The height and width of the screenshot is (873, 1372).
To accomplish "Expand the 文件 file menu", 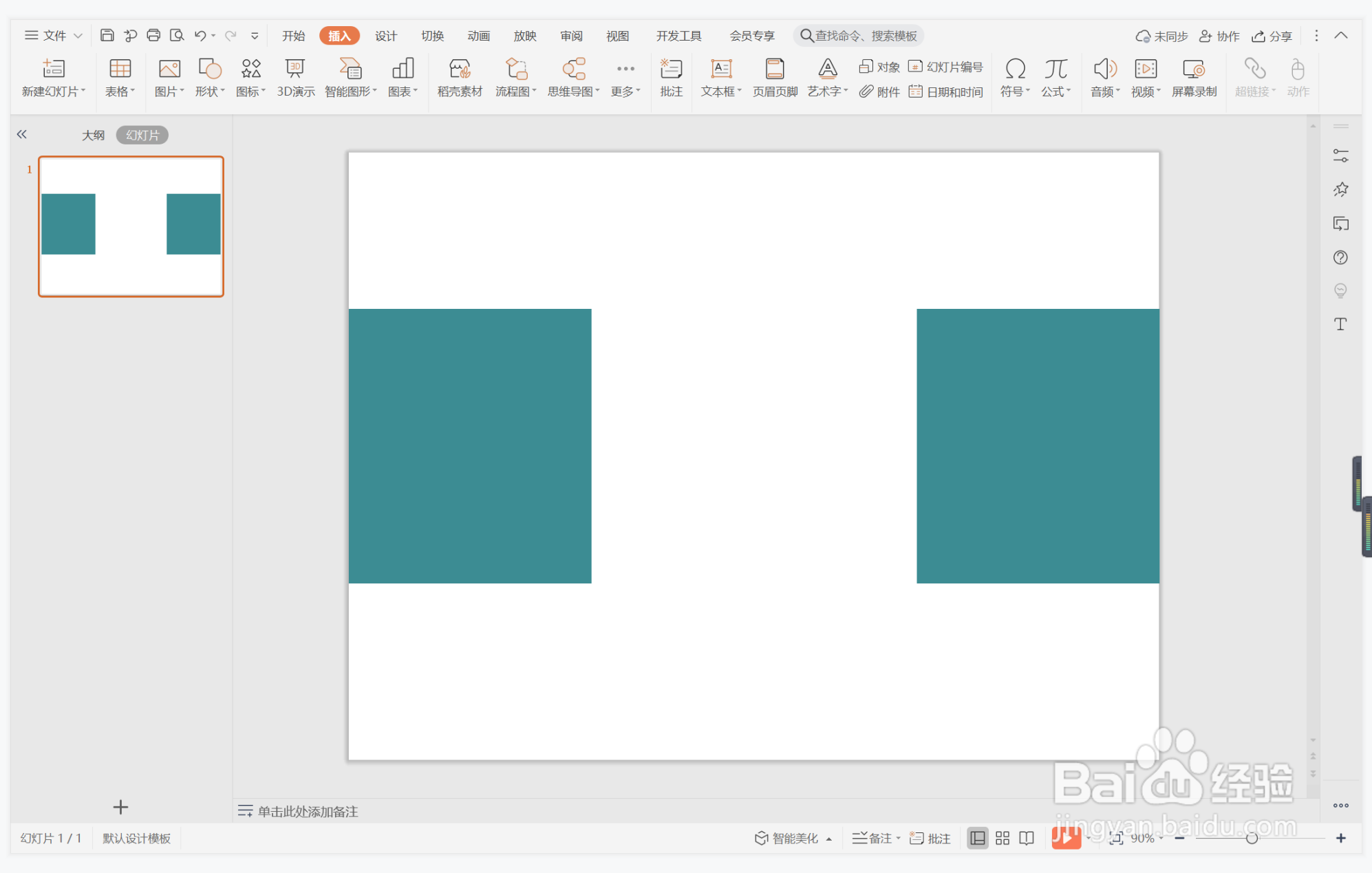I will tap(54, 36).
